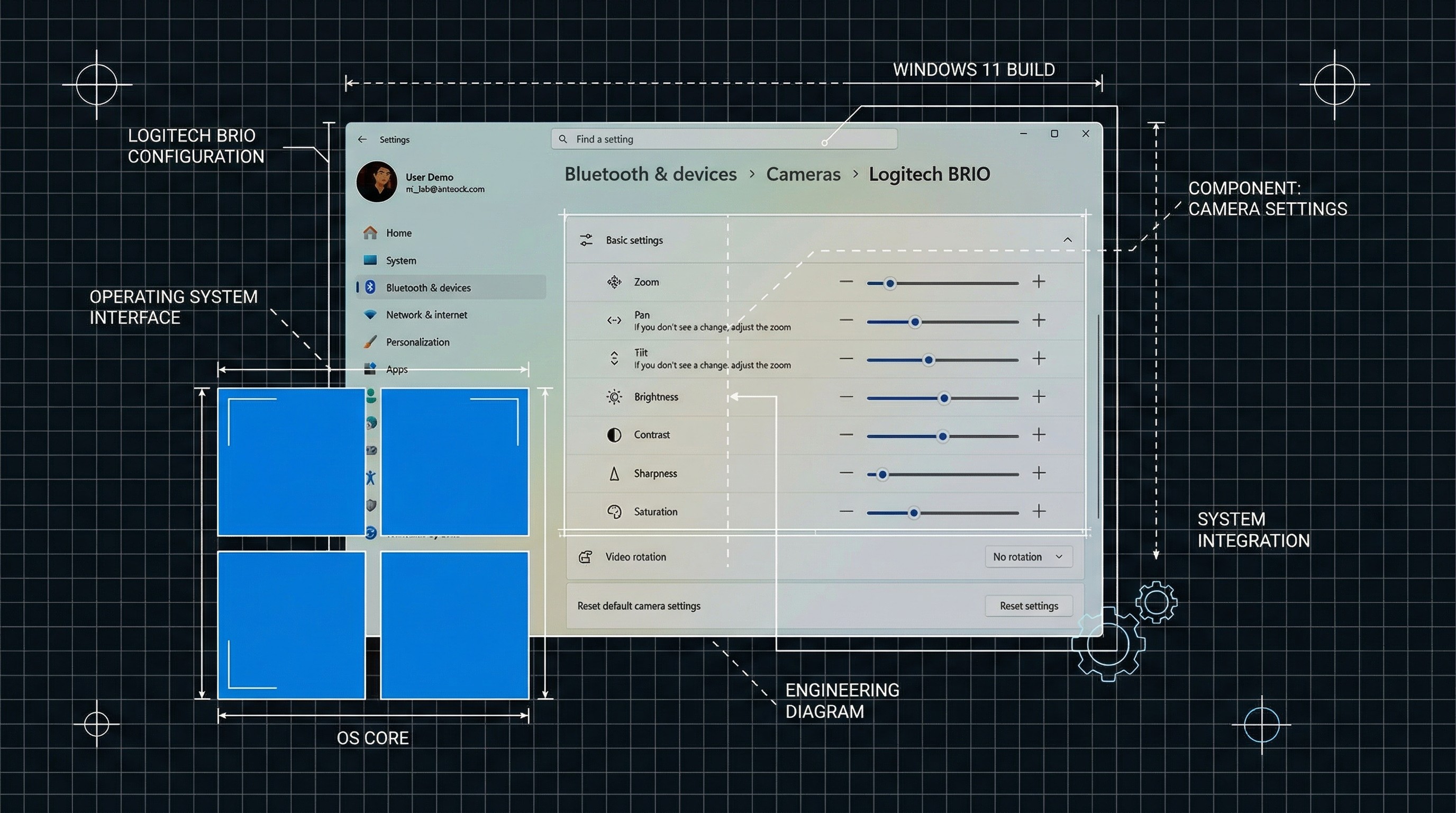This screenshot has height=813, width=1456.
Task: Click the Tilt adjustment icon
Action: pos(614,358)
